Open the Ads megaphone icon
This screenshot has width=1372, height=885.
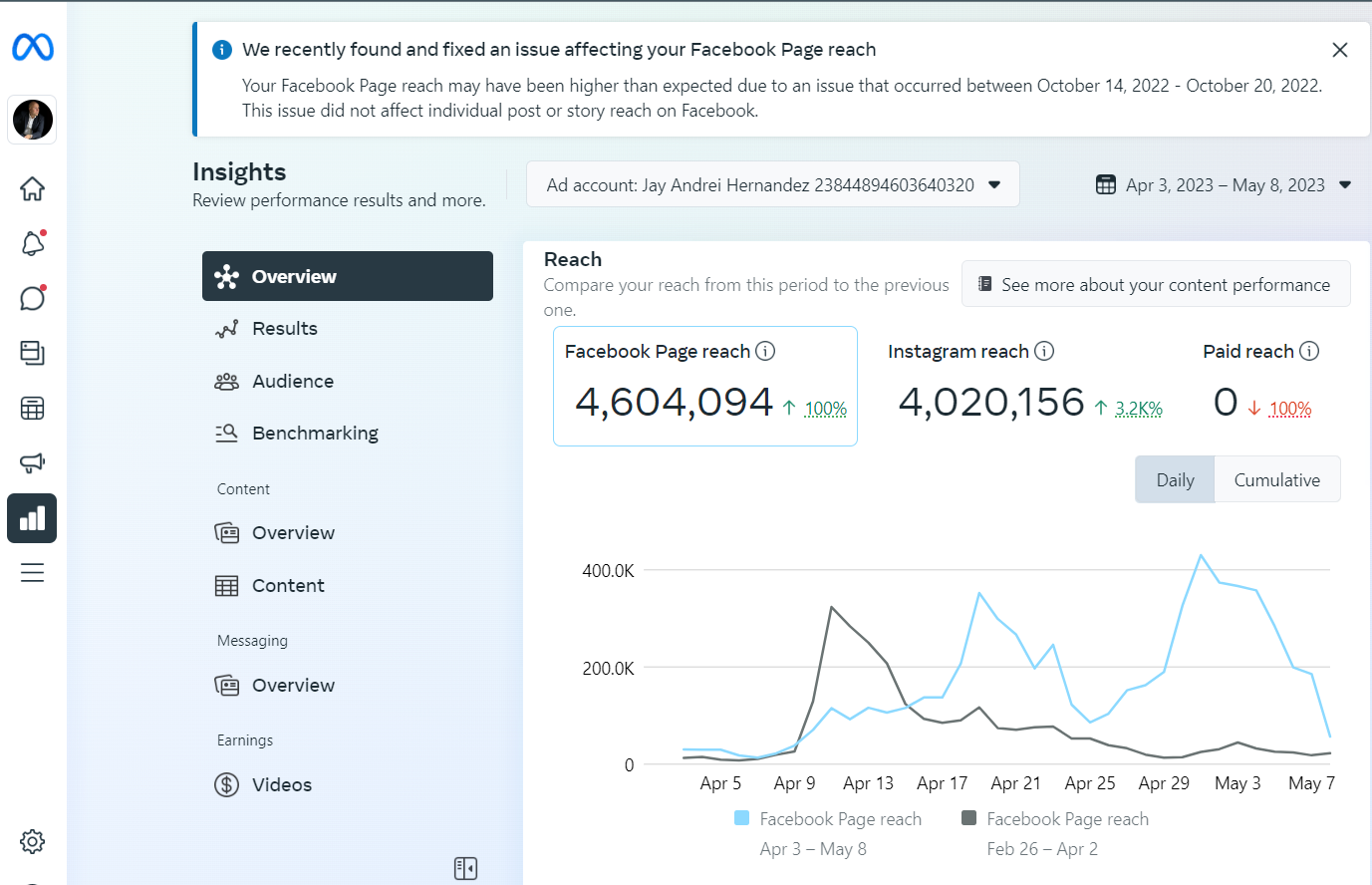[32, 462]
